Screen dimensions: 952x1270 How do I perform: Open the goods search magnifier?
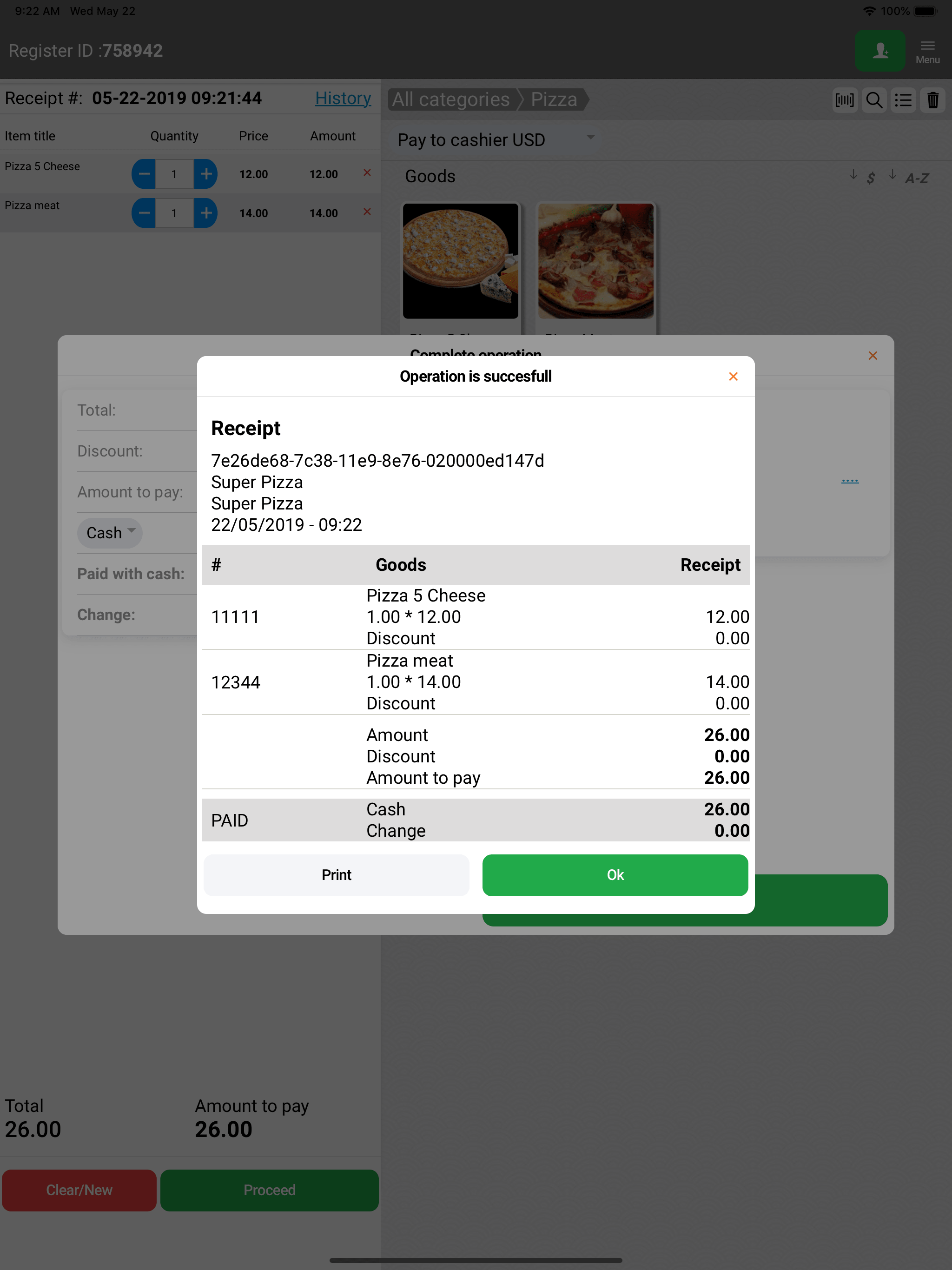[874, 100]
